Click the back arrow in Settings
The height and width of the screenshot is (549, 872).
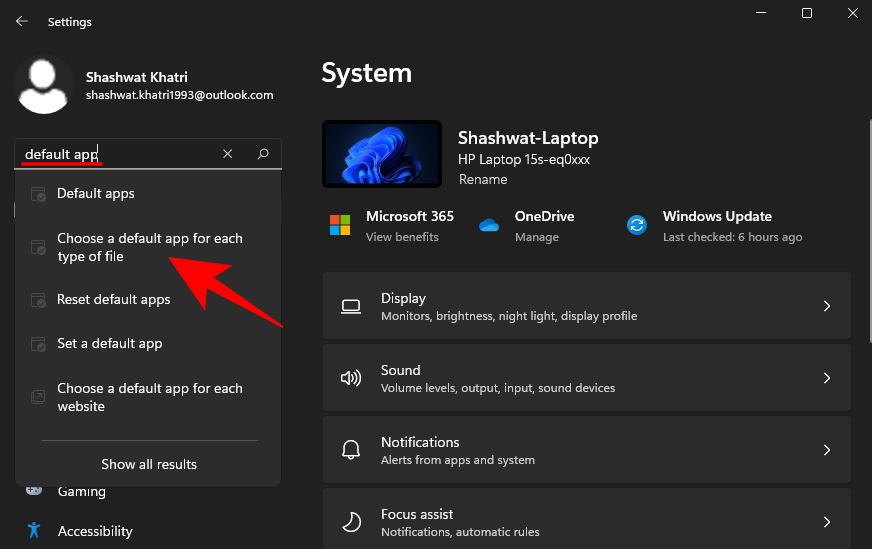(21, 21)
